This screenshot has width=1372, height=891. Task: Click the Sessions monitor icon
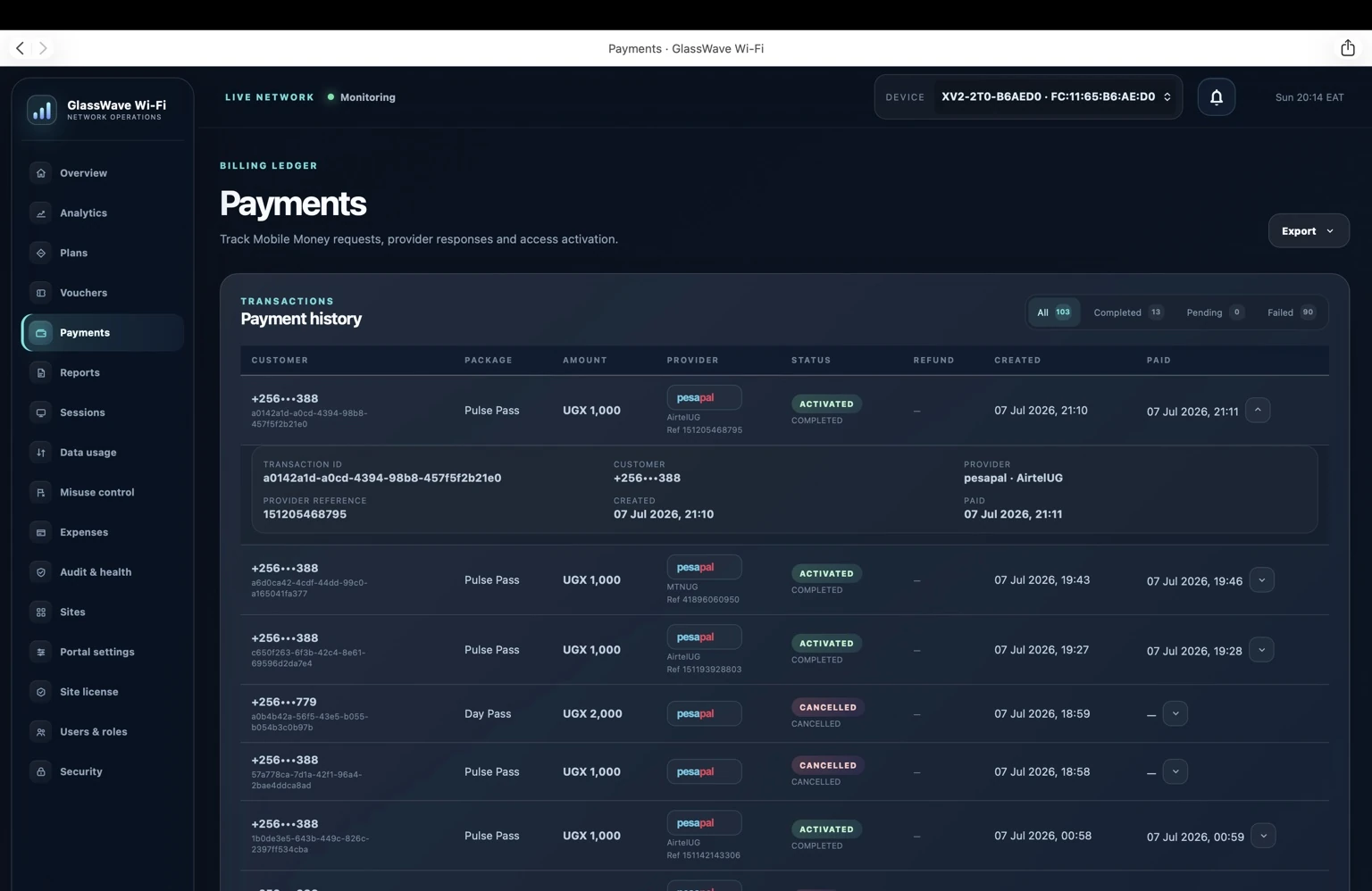click(40, 412)
